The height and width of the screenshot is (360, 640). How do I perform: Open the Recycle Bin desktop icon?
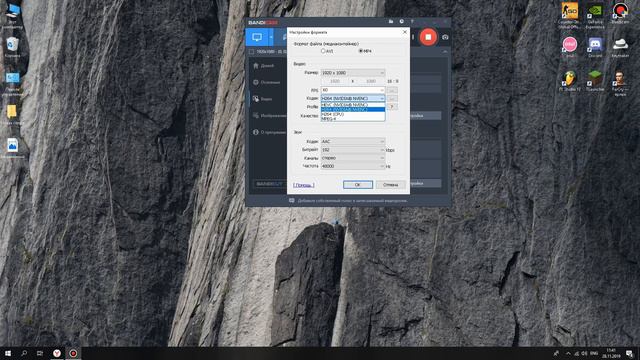12,47
